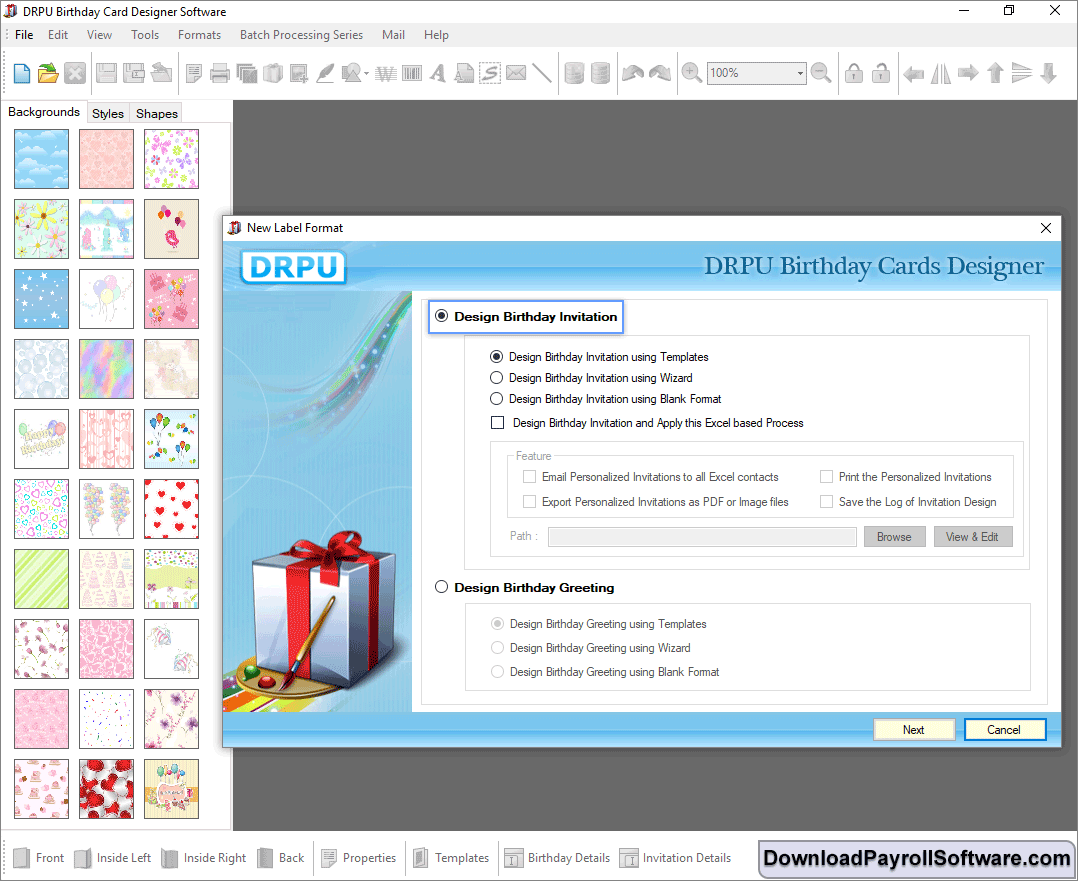Screen dimensions: 1078x881
Task: Tick Print the Personalized Invitations checkbox
Action: pyautogui.click(x=826, y=477)
